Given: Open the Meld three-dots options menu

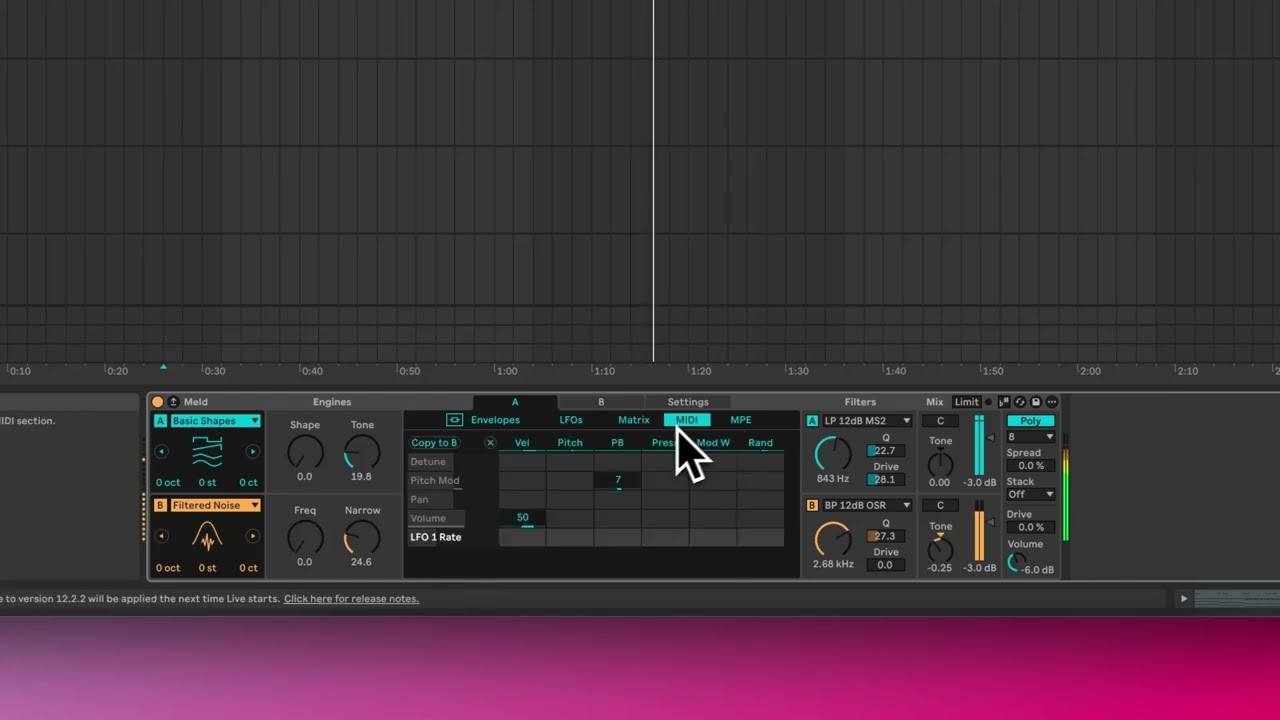Looking at the screenshot, I should coord(1052,402).
